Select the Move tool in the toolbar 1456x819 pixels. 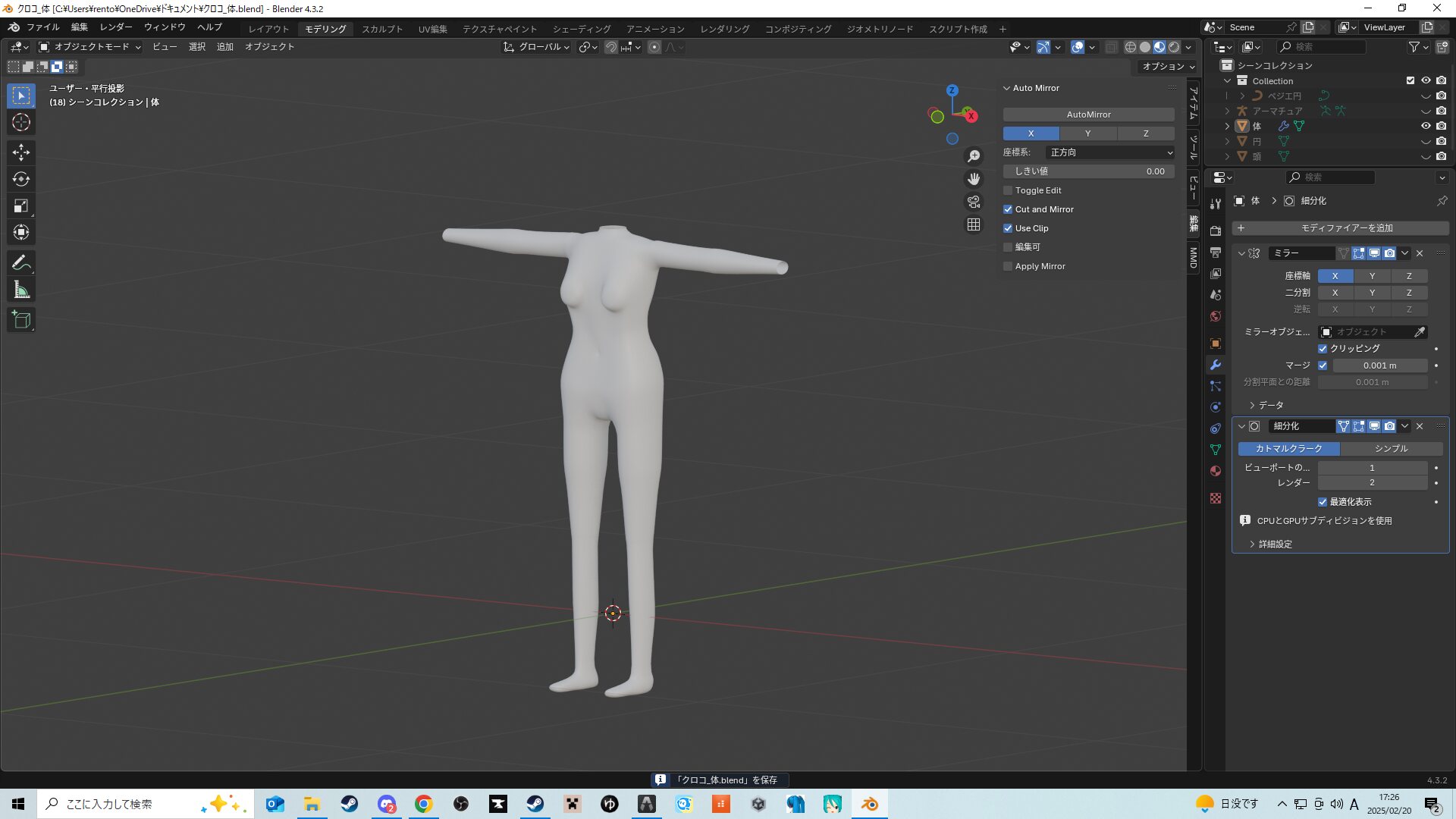(x=21, y=152)
